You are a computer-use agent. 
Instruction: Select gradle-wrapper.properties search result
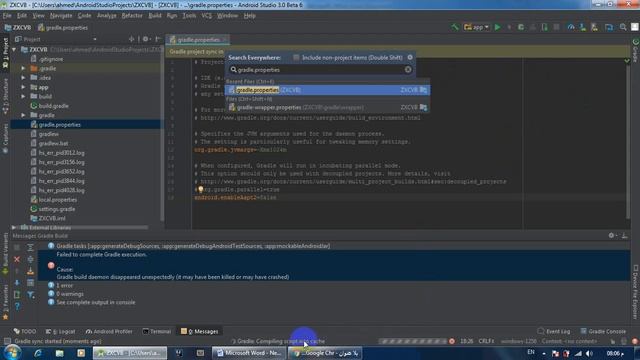[327, 107]
